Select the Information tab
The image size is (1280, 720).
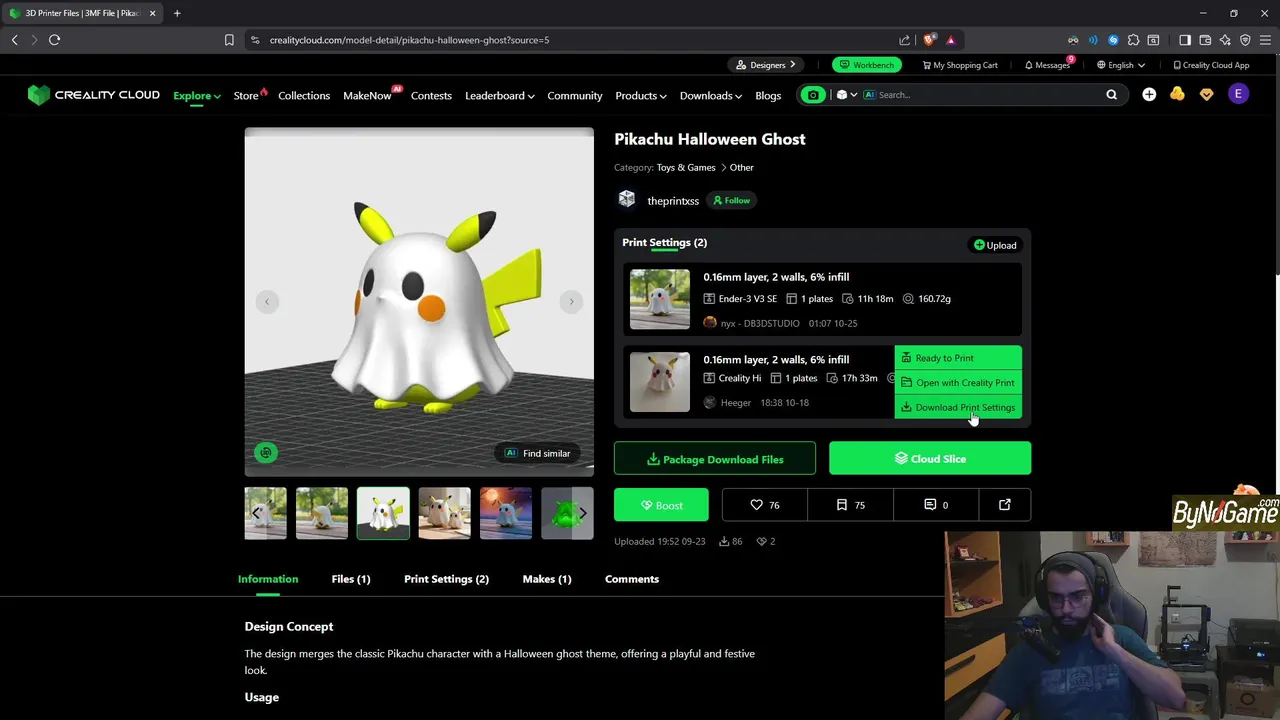pyautogui.click(x=268, y=579)
